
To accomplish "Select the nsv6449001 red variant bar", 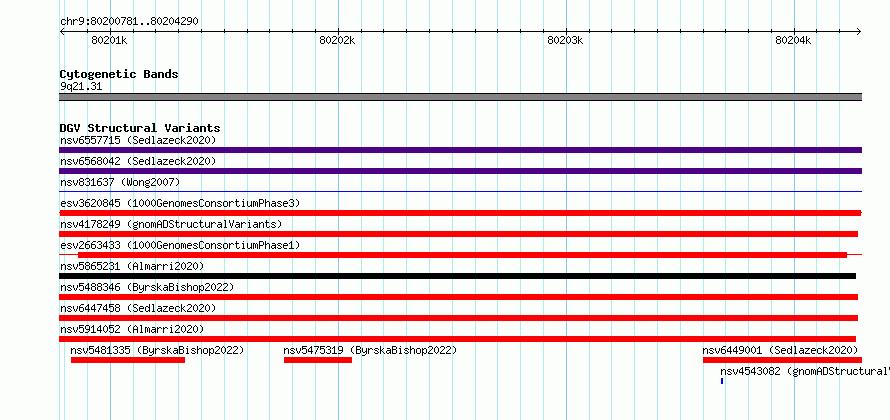I will pyautogui.click(x=782, y=360).
